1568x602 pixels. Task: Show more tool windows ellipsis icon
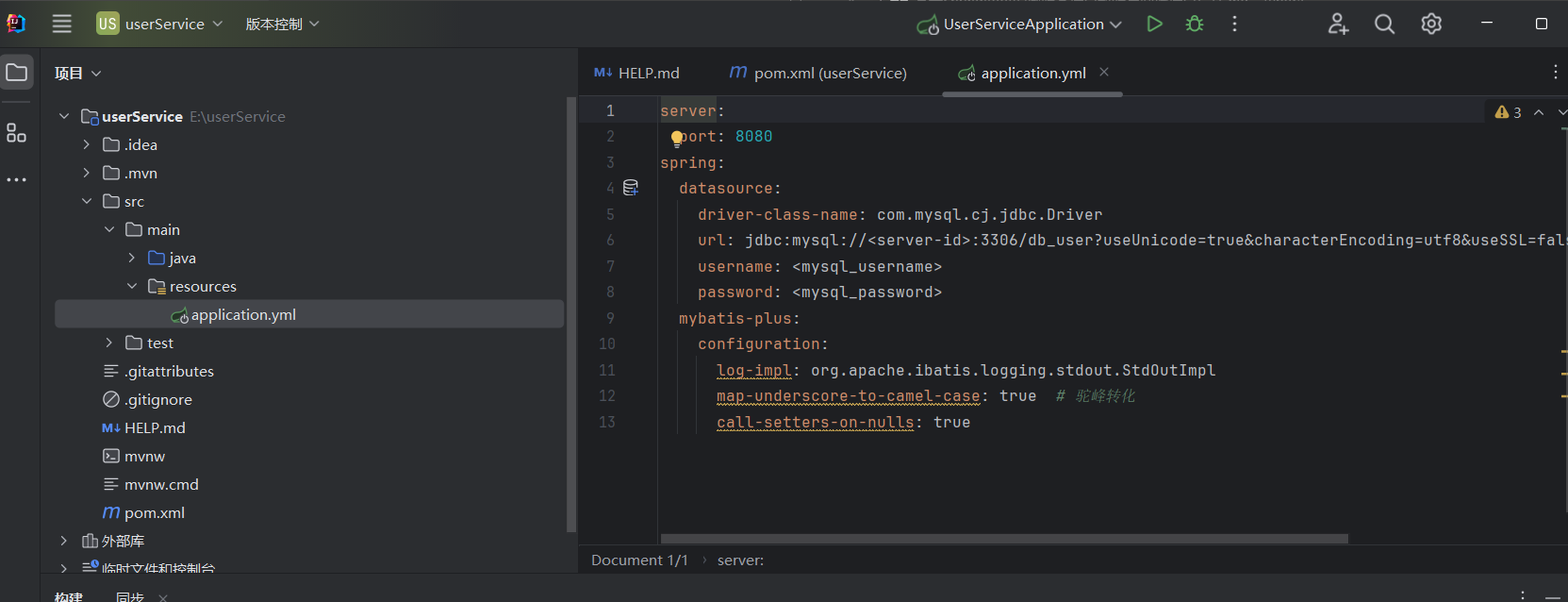(x=16, y=179)
